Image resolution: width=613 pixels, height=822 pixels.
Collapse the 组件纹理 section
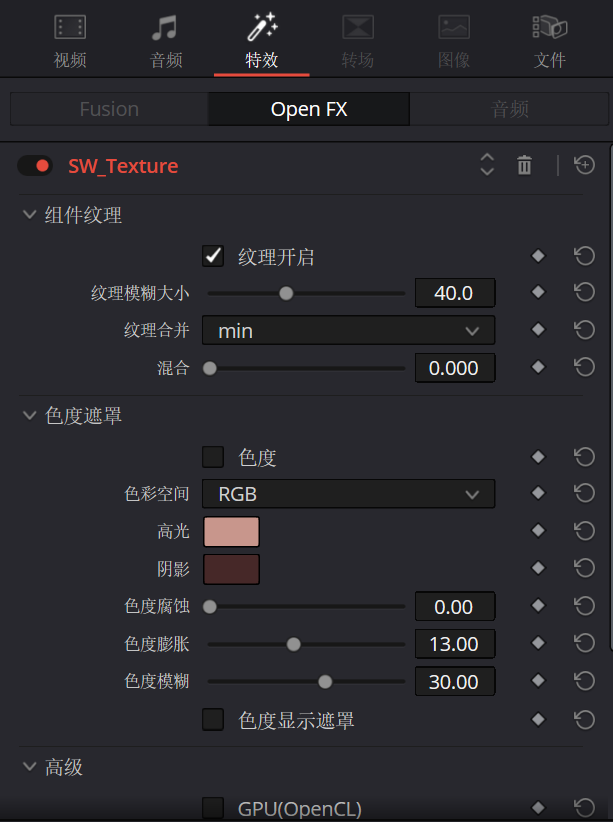(x=28, y=215)
